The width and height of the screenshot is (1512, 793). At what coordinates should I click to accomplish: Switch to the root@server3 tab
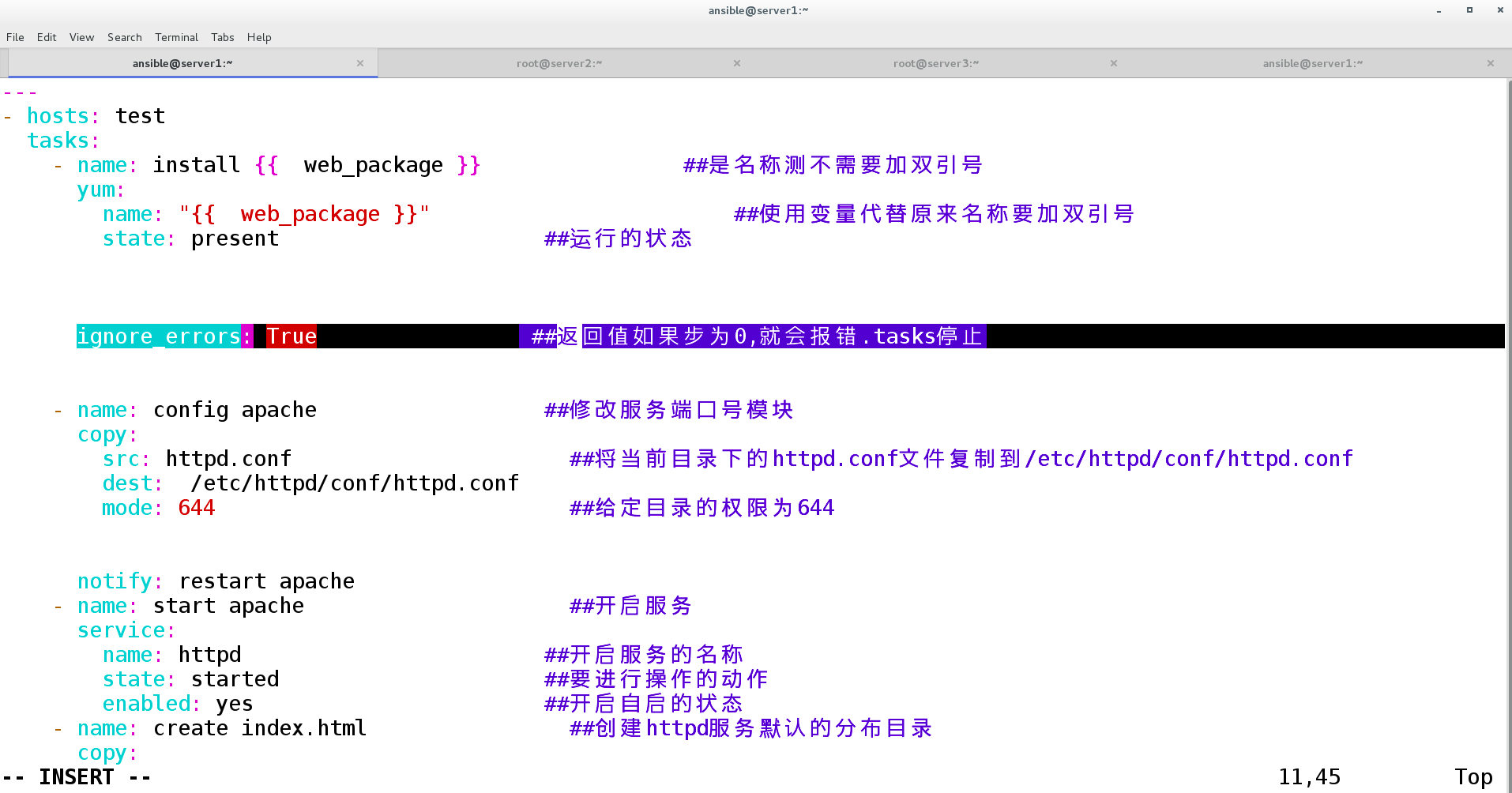[936, 63]
